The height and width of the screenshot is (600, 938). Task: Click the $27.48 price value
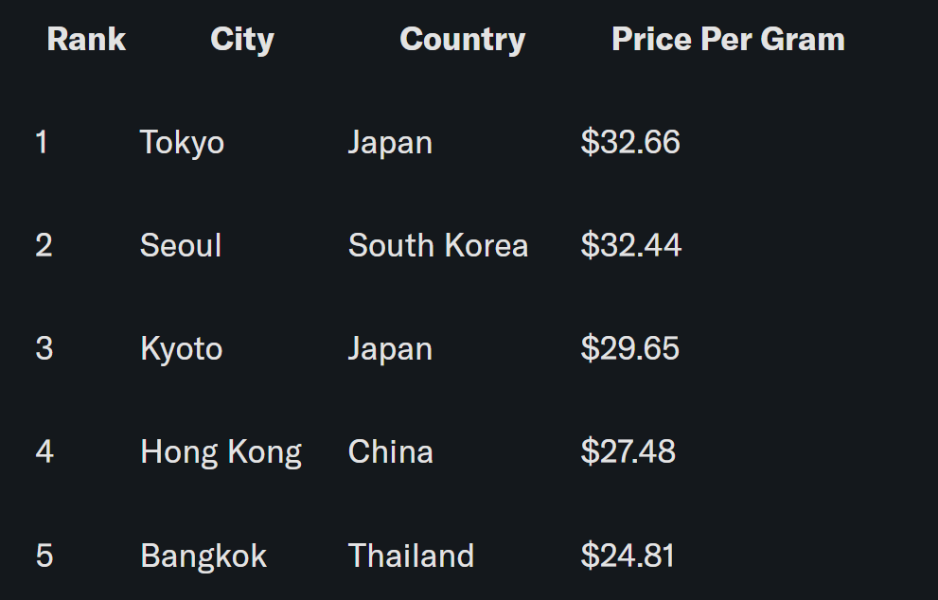pos(628,452)
